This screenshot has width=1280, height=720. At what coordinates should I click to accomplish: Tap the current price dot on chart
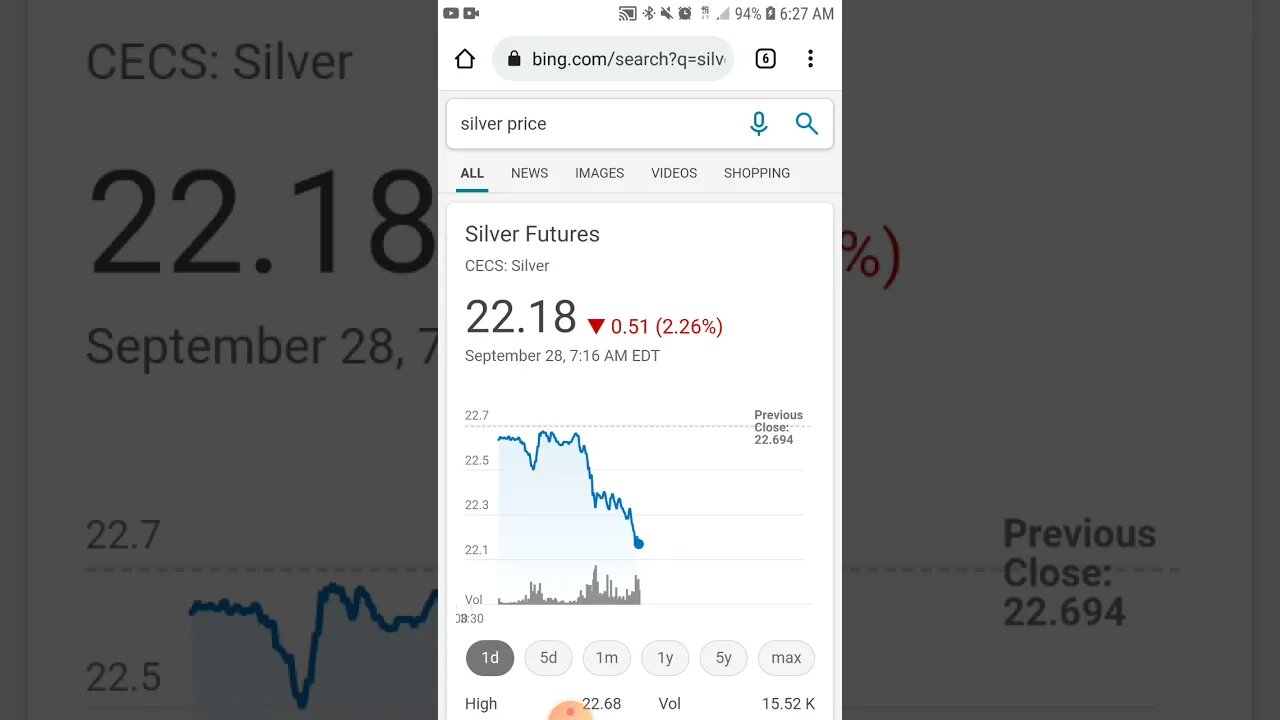tap(639, 544)
